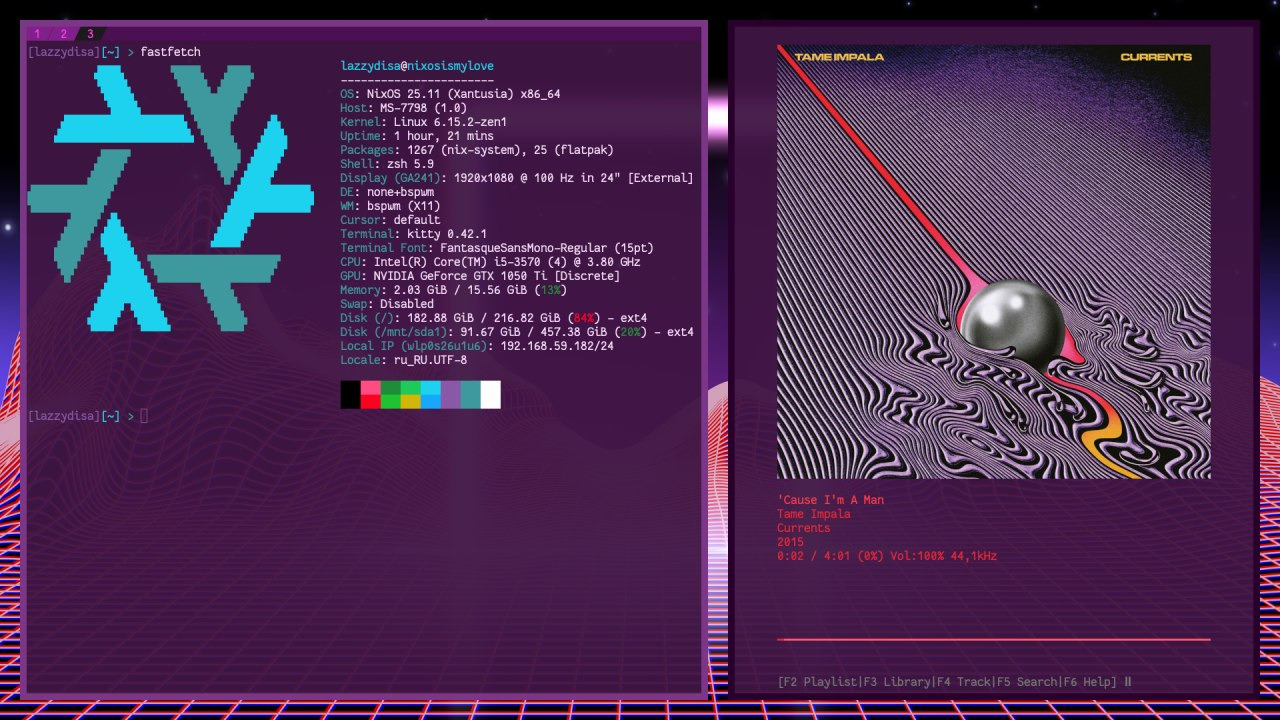The height and width of the screenshot is (720, 1280).
Task: Click the white color swatch
Action: pos(490,394)
